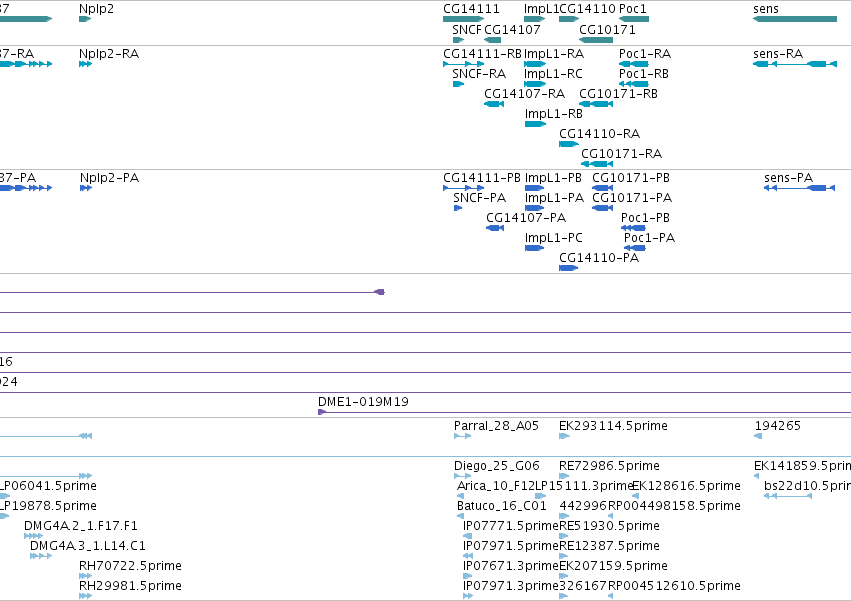
Task: Click the SNCF-PA protein label
Action: pyautogui.click(x=480, y=197)
